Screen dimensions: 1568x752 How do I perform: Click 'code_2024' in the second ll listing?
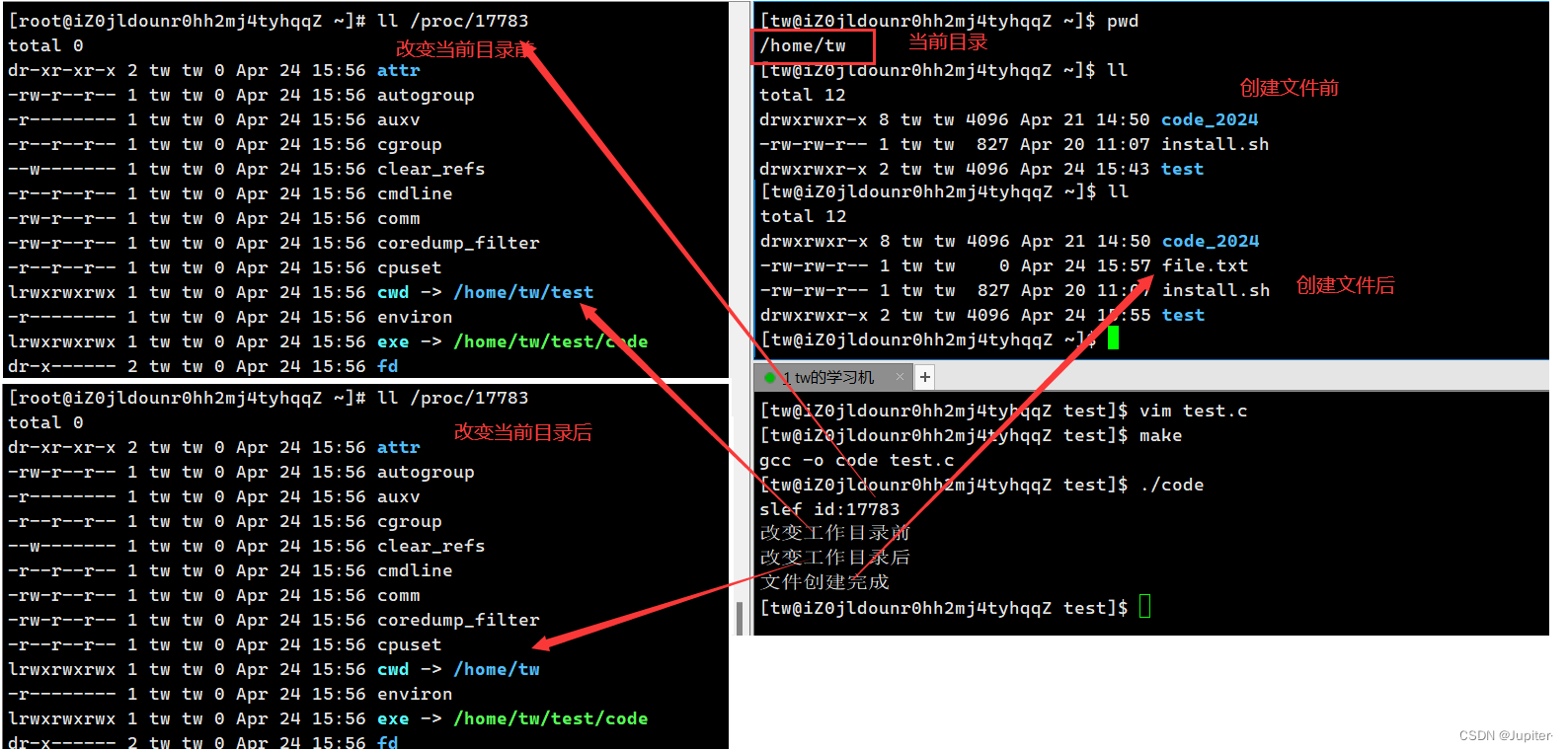tap(1211, 241)
